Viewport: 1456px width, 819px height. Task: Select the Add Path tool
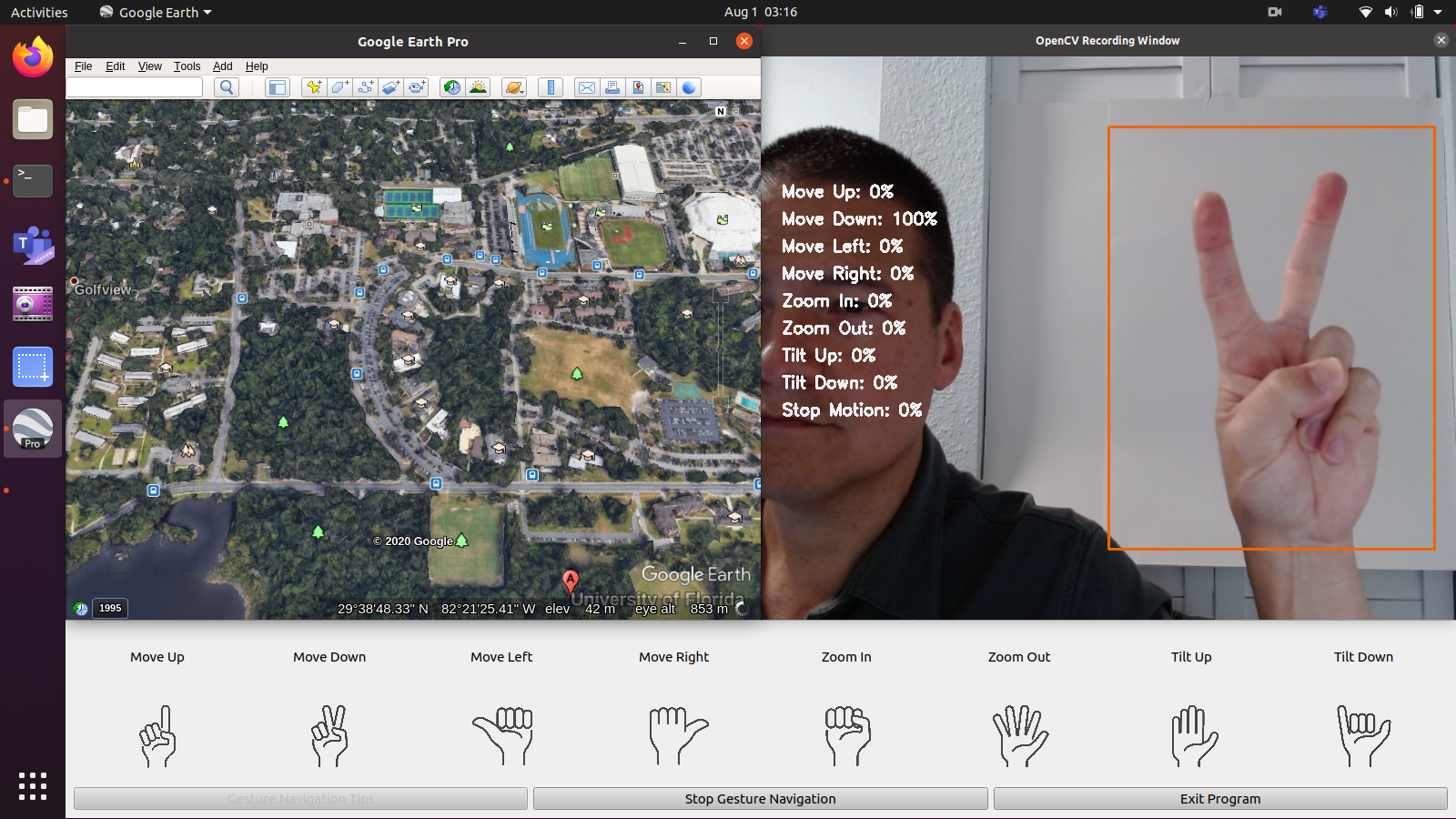[x=365, y=87]
